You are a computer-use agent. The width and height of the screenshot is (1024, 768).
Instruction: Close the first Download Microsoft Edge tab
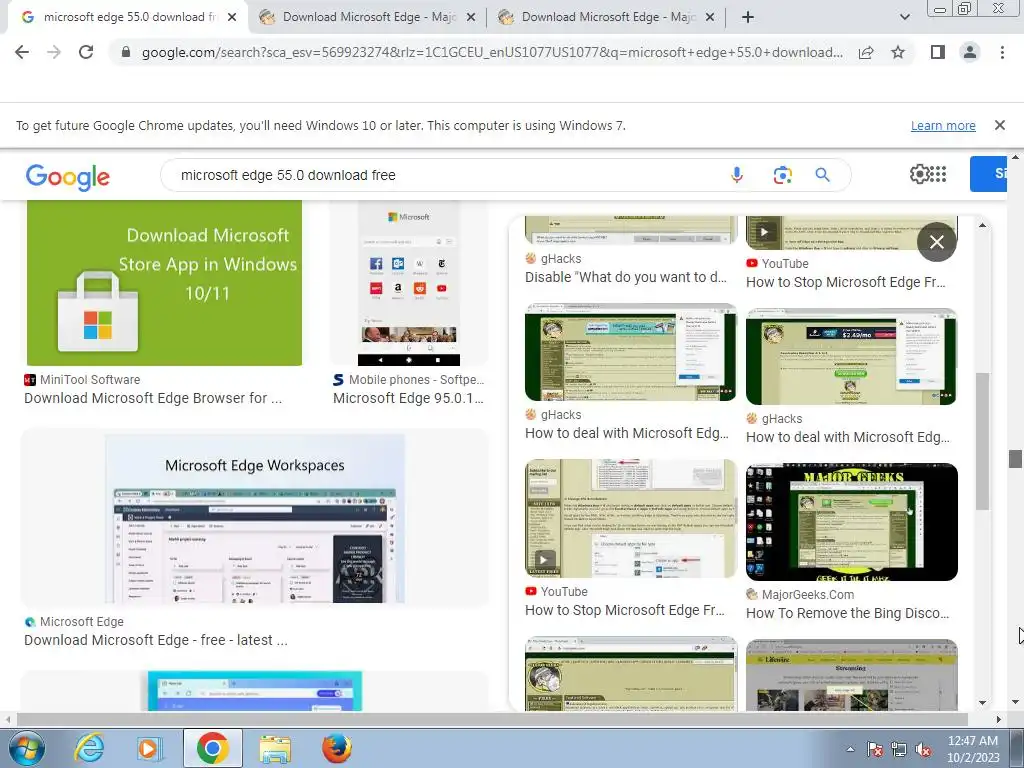[x=470, y=18]
